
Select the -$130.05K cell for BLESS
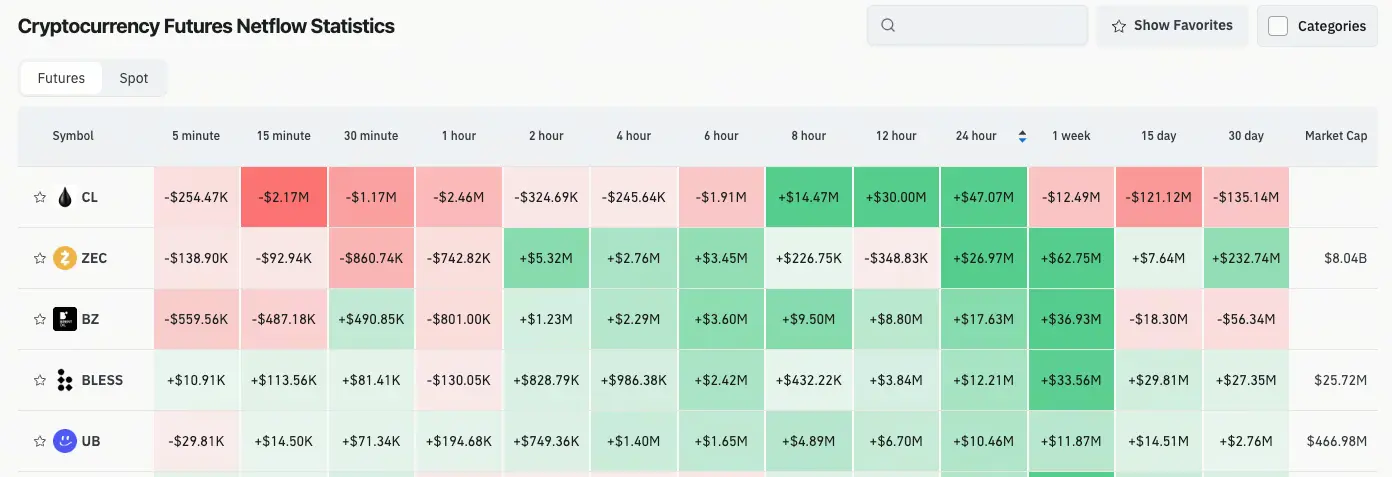point(459,380)
